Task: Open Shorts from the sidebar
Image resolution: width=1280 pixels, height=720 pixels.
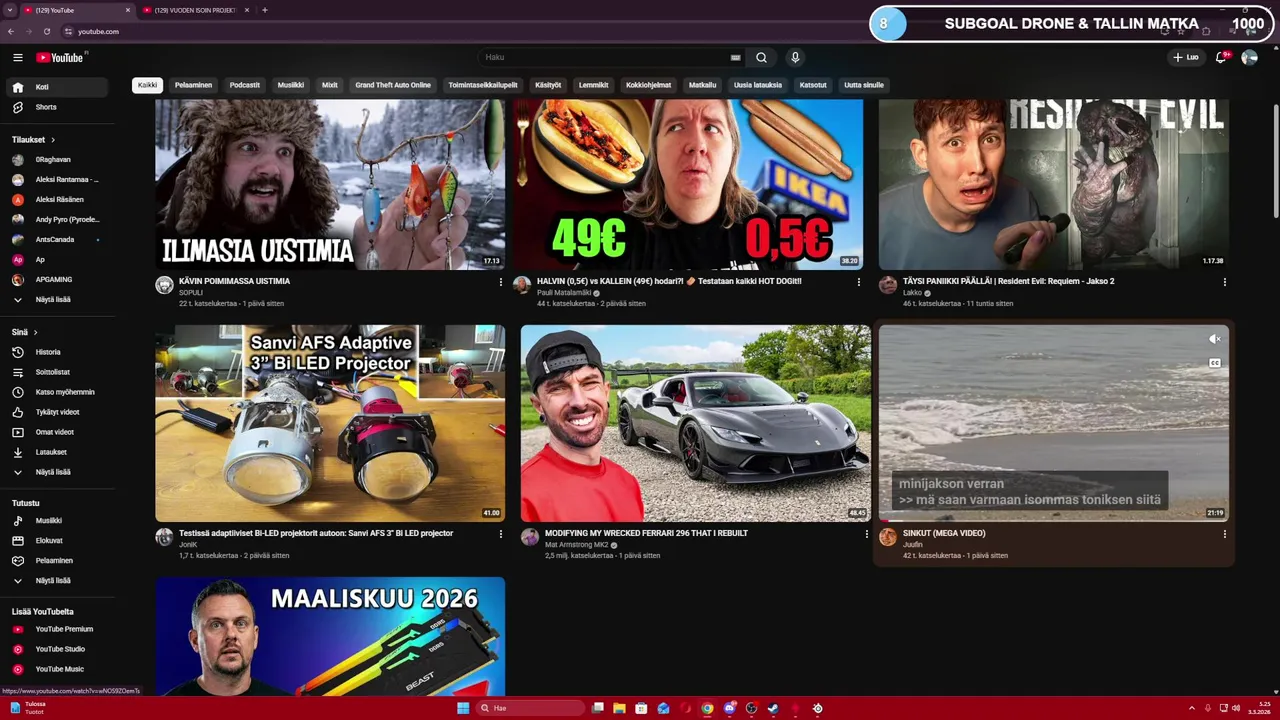Action: pos(56,107)
